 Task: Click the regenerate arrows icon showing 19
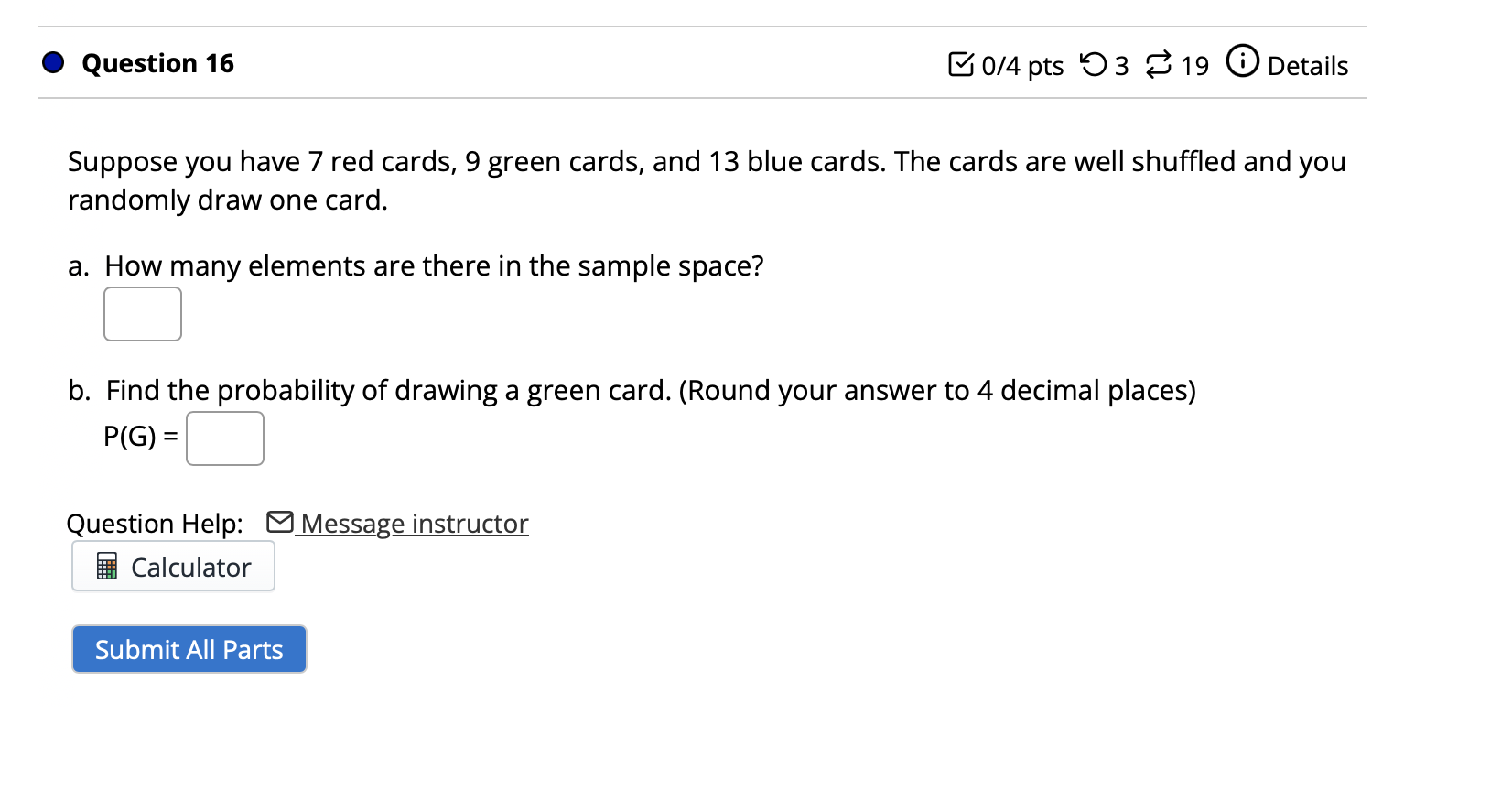tap(1159, 64)
